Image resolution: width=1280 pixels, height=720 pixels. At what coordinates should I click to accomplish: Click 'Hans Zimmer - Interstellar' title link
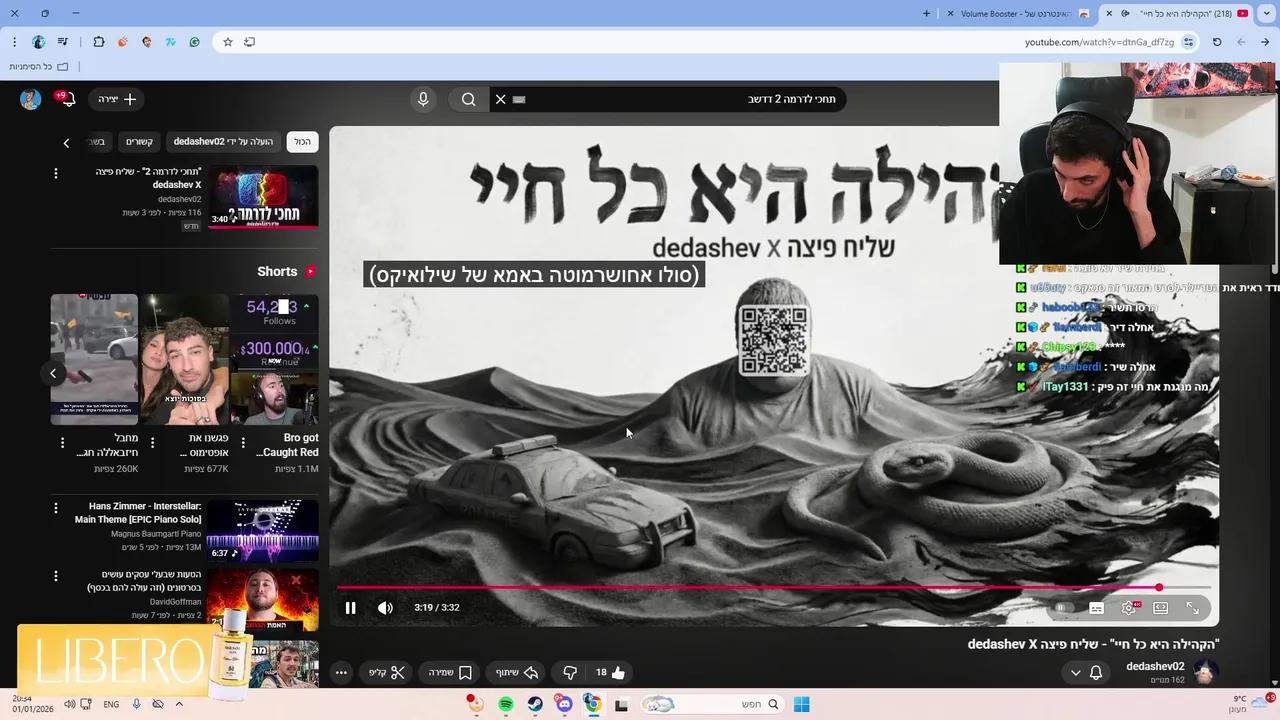tap(138, 513)
